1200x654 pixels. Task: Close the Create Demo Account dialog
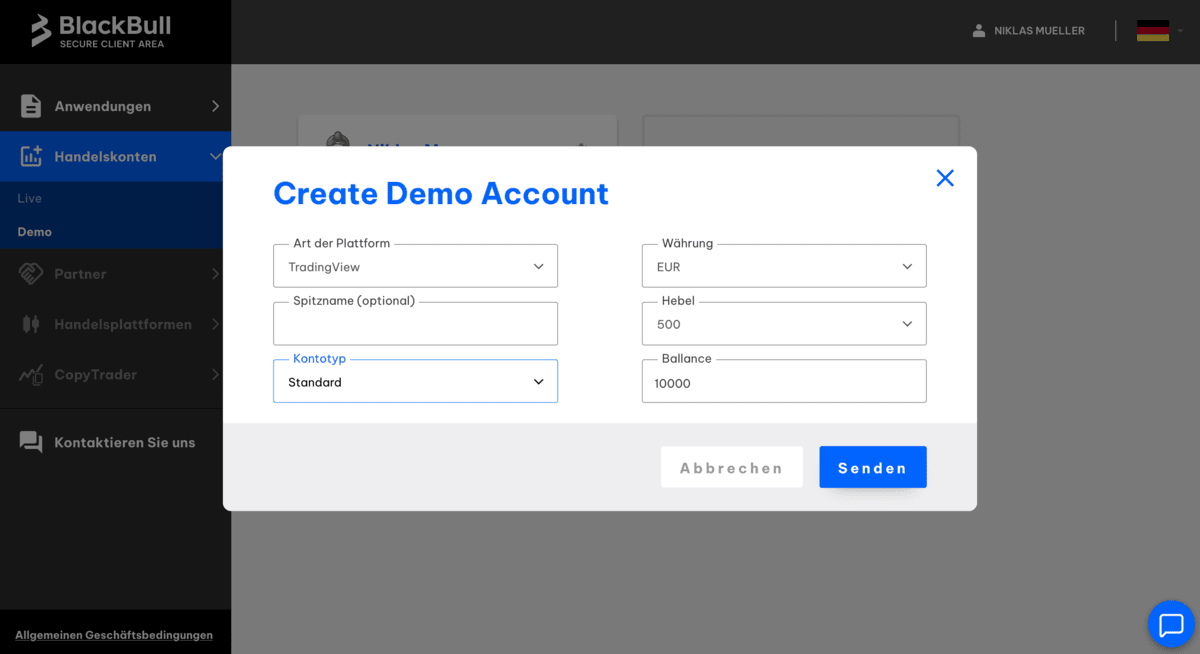coord(945,178)
